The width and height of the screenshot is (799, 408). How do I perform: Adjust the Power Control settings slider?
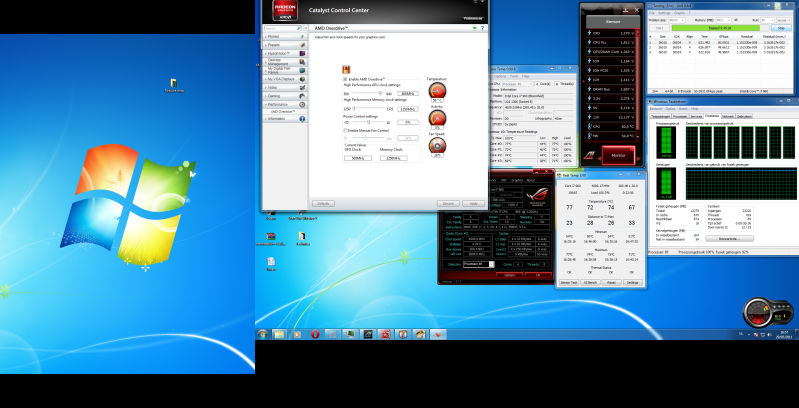[x=367, y=122]
